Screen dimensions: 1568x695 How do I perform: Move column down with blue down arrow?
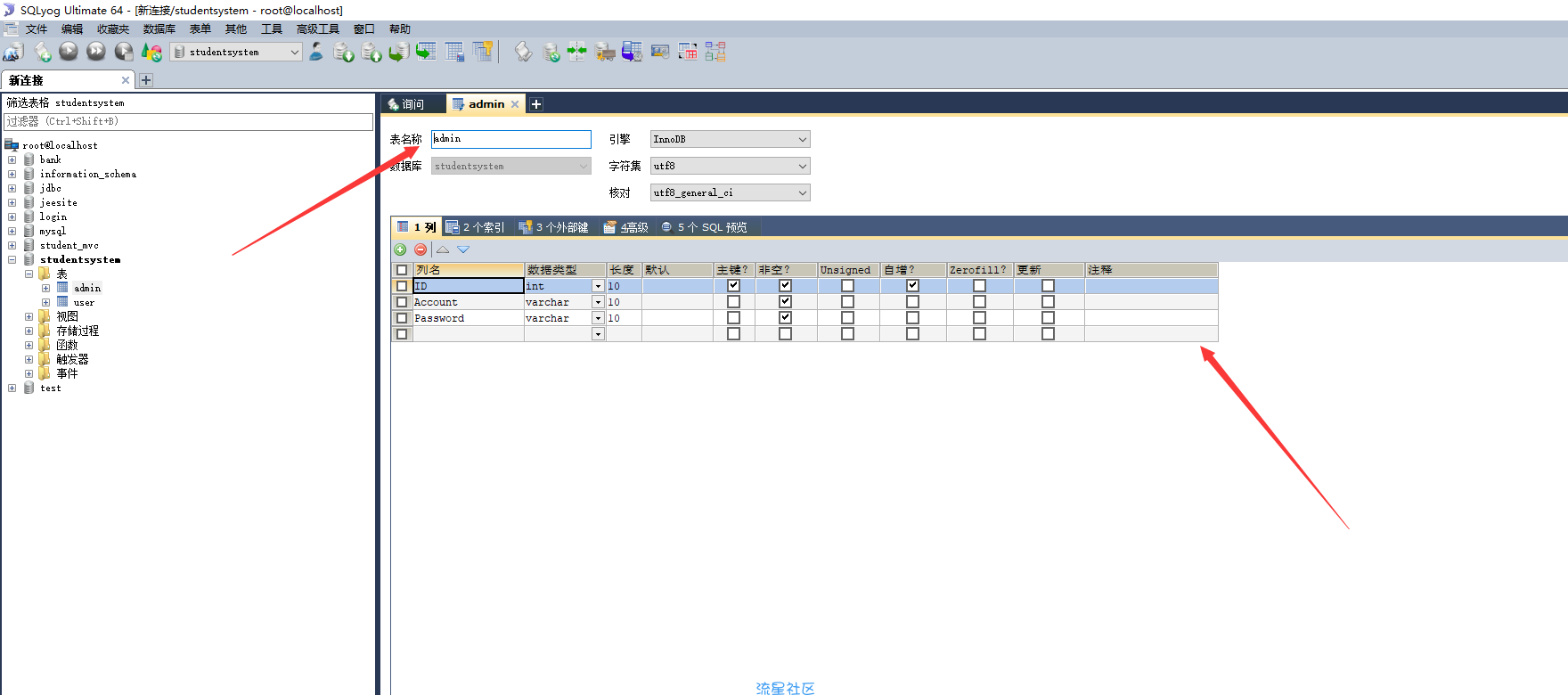[463, 249]
